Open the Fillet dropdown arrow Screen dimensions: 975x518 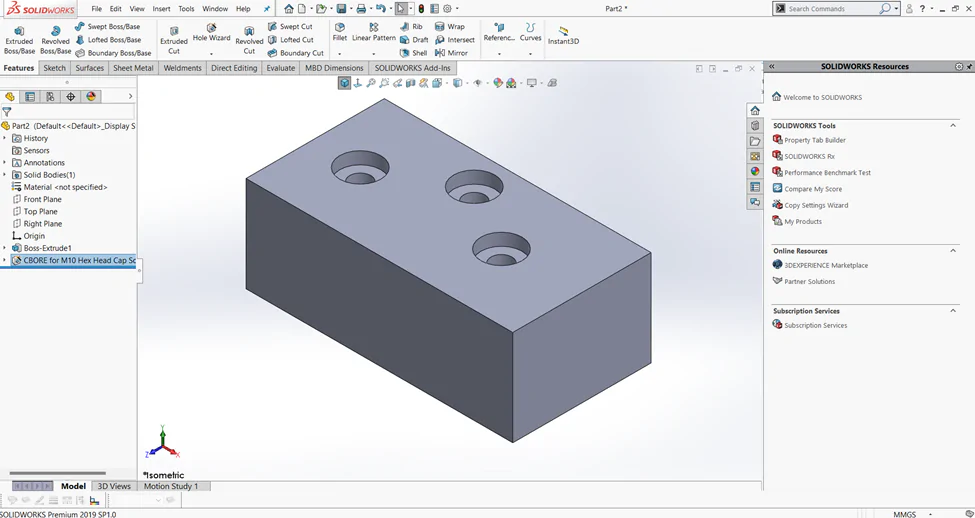point(340,53)
